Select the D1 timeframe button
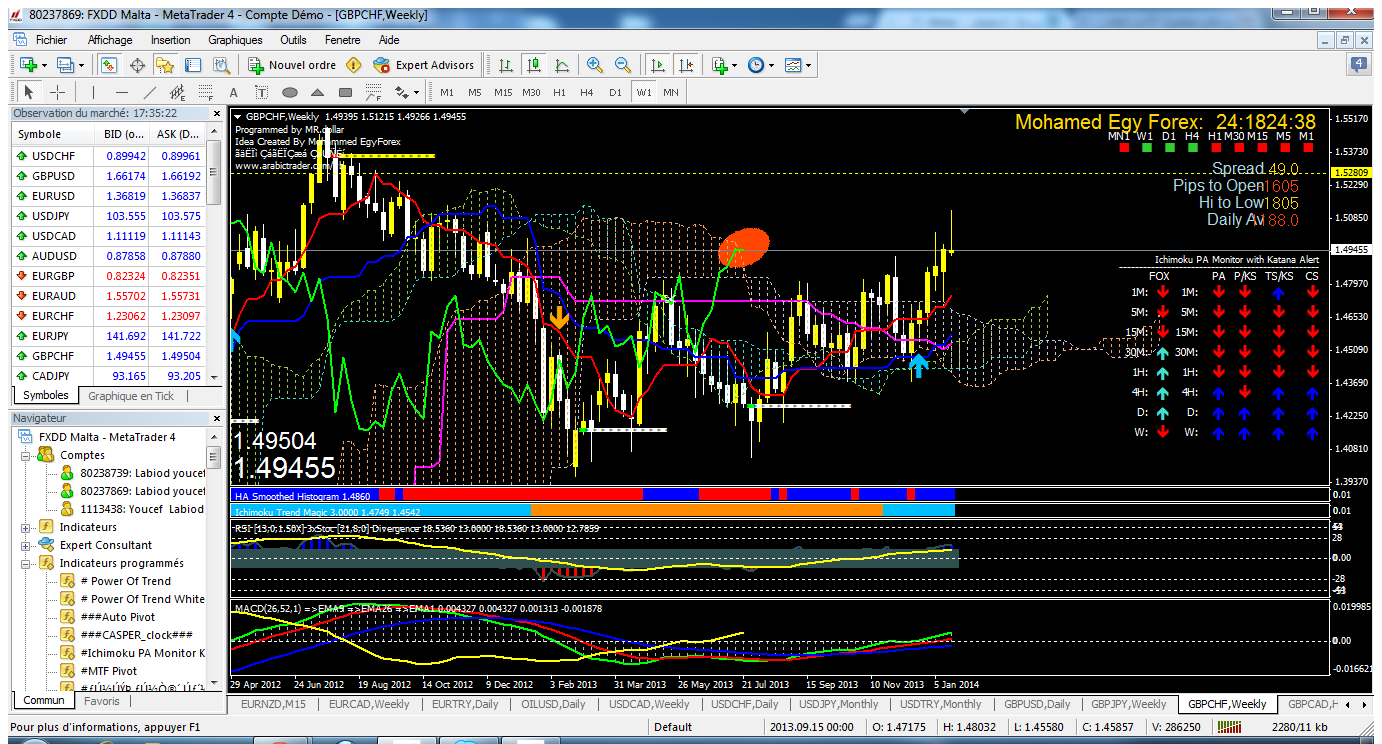 tap(615, 92)
